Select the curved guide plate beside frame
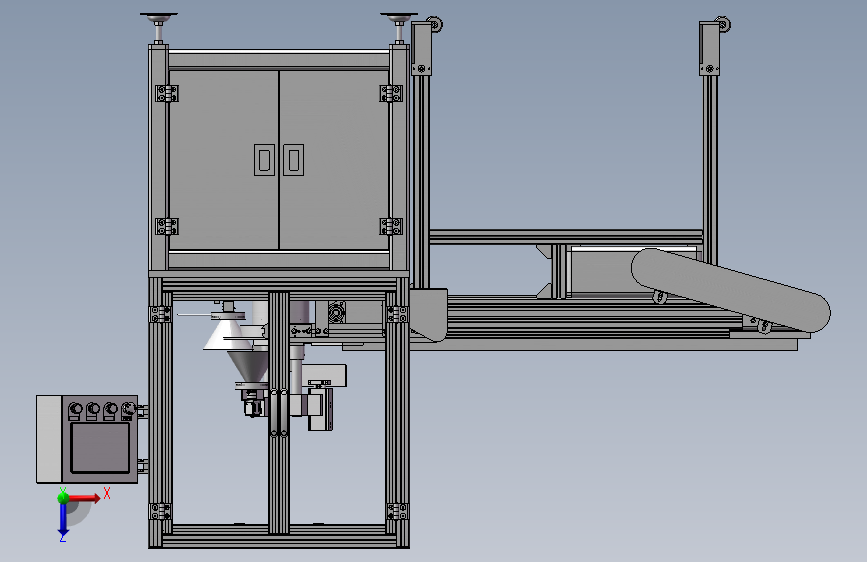867x562 pixels. coord(430,314)
